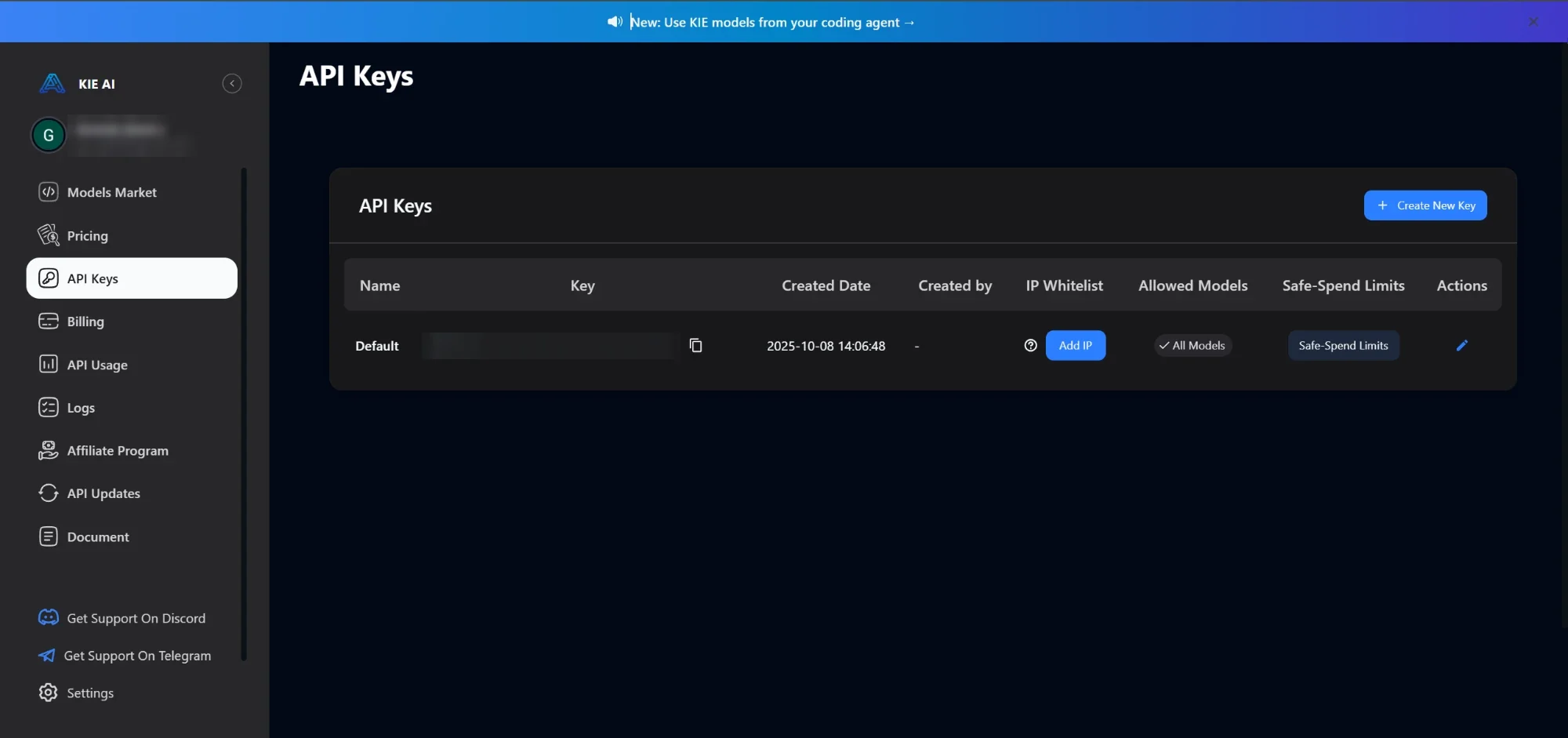Click the 2025-10-08 14:06:48 date cell
The height and width of the screenshot is (738, 1568).
point(826,346)
